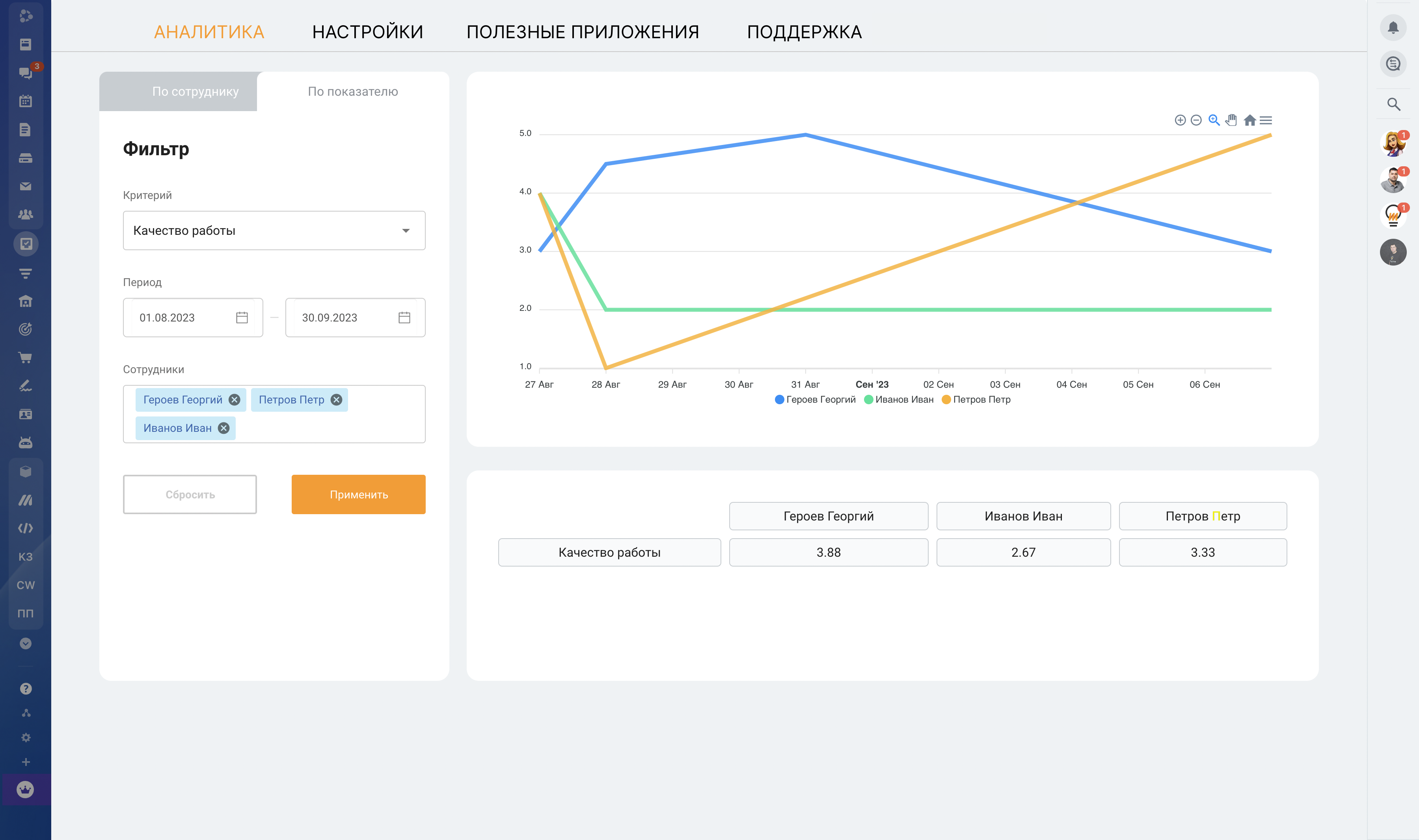This screenshot has width=1419, height=840.
Task: Switch to the По показателю tab
Action: tap(353, 92)
